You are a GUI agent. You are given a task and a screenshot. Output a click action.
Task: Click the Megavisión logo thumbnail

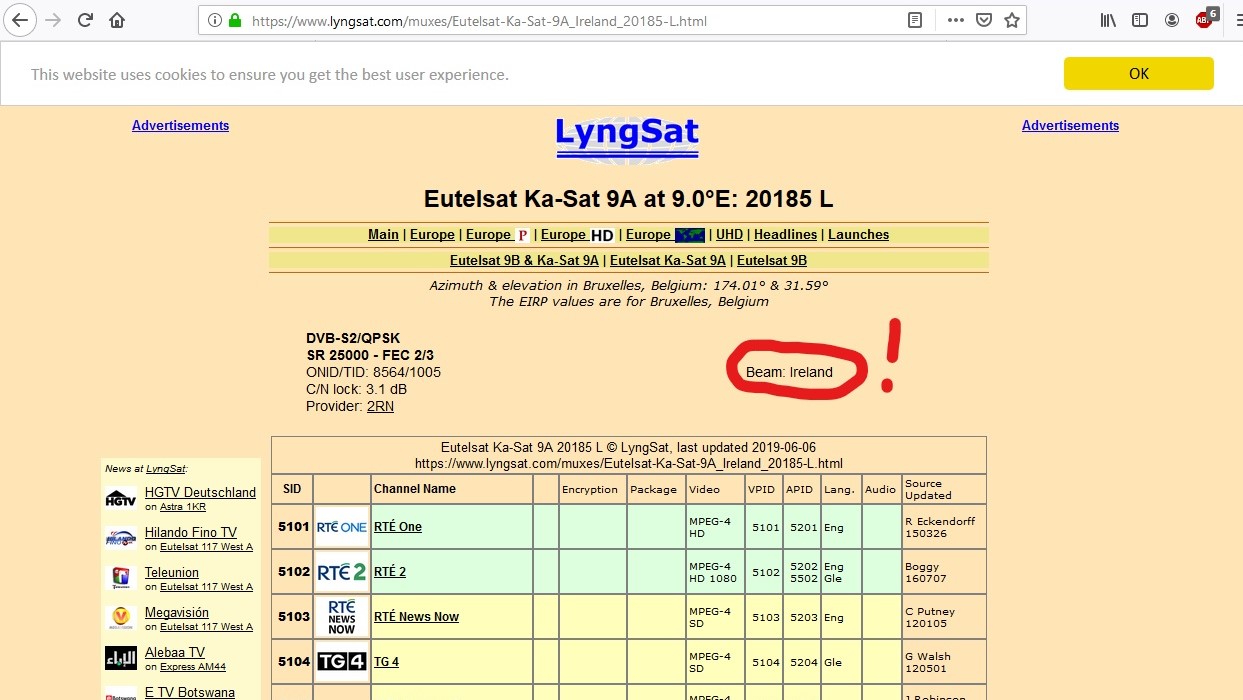120,619
